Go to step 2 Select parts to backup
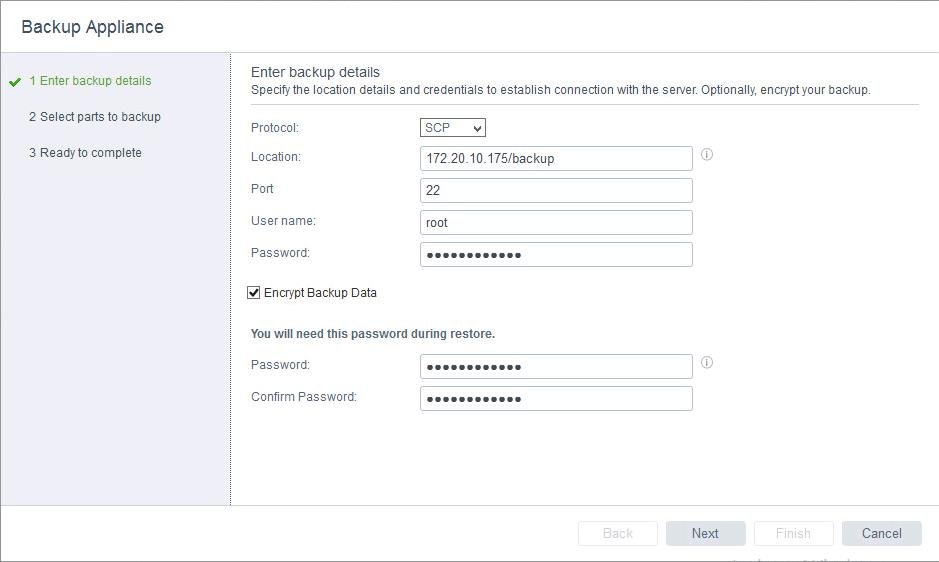 [x=94, y=117]
